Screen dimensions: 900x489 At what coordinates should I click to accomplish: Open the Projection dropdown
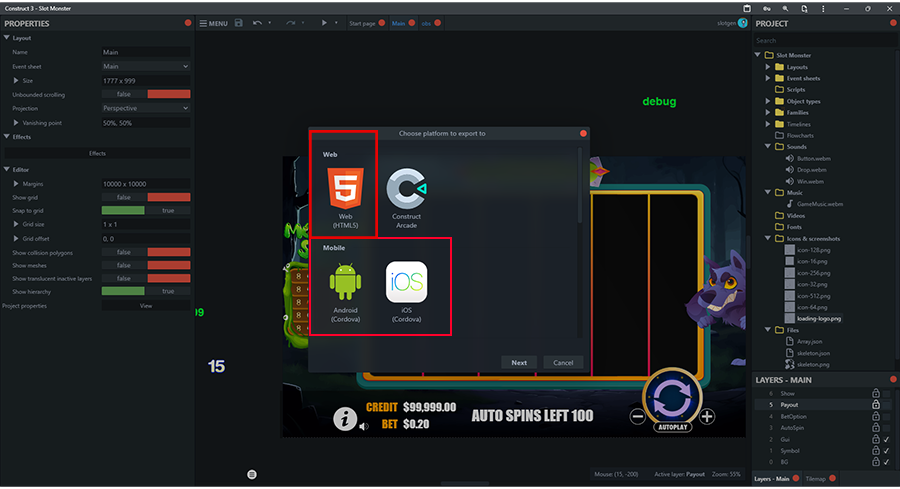[146, 108]
